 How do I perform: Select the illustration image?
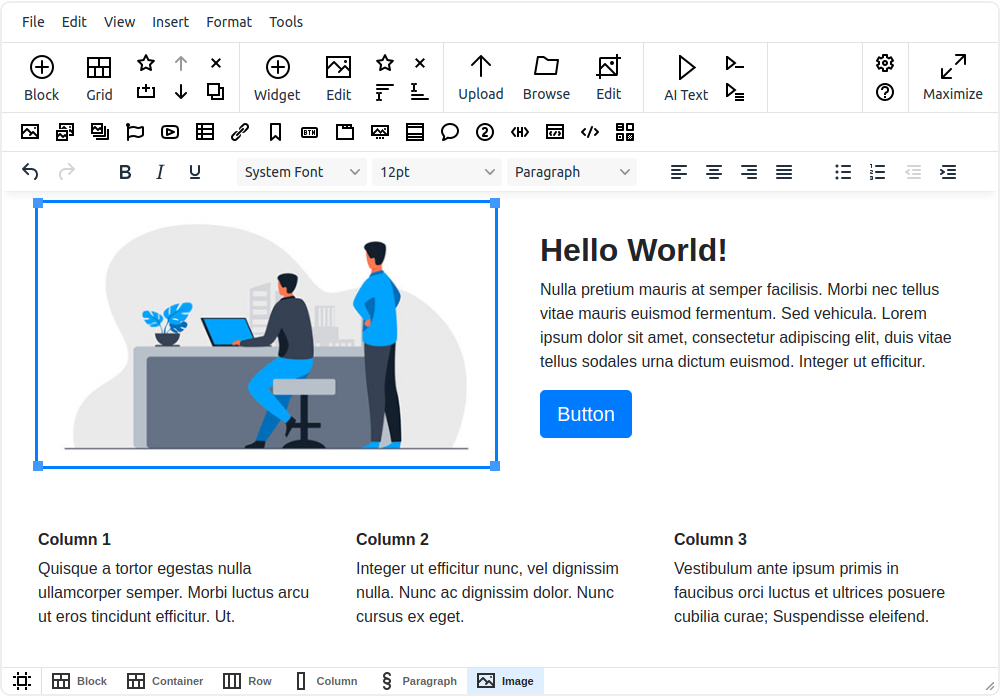click(x=266, y=335)
